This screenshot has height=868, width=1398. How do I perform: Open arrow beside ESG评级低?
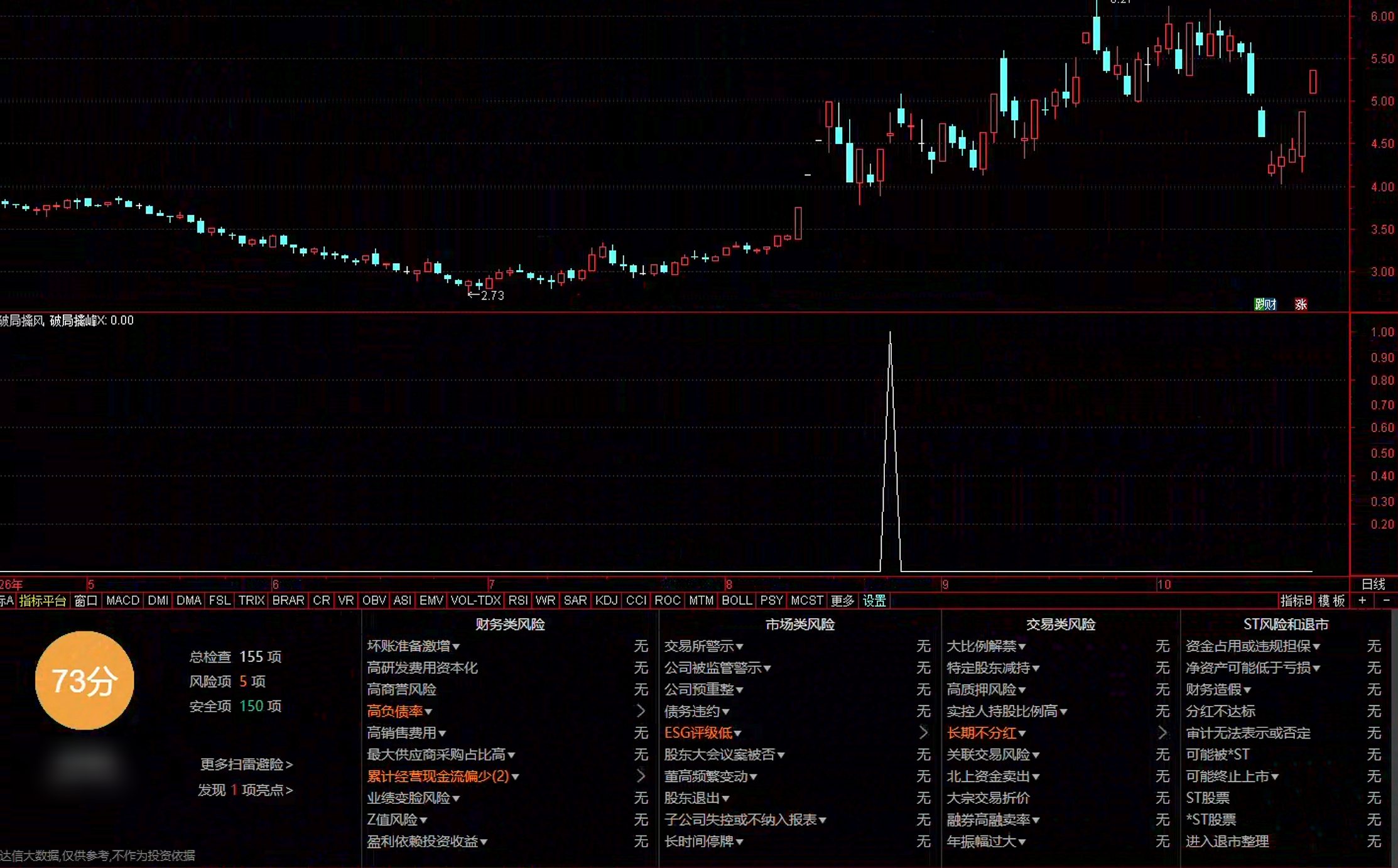pyautogui.click(x=923, y=732)
